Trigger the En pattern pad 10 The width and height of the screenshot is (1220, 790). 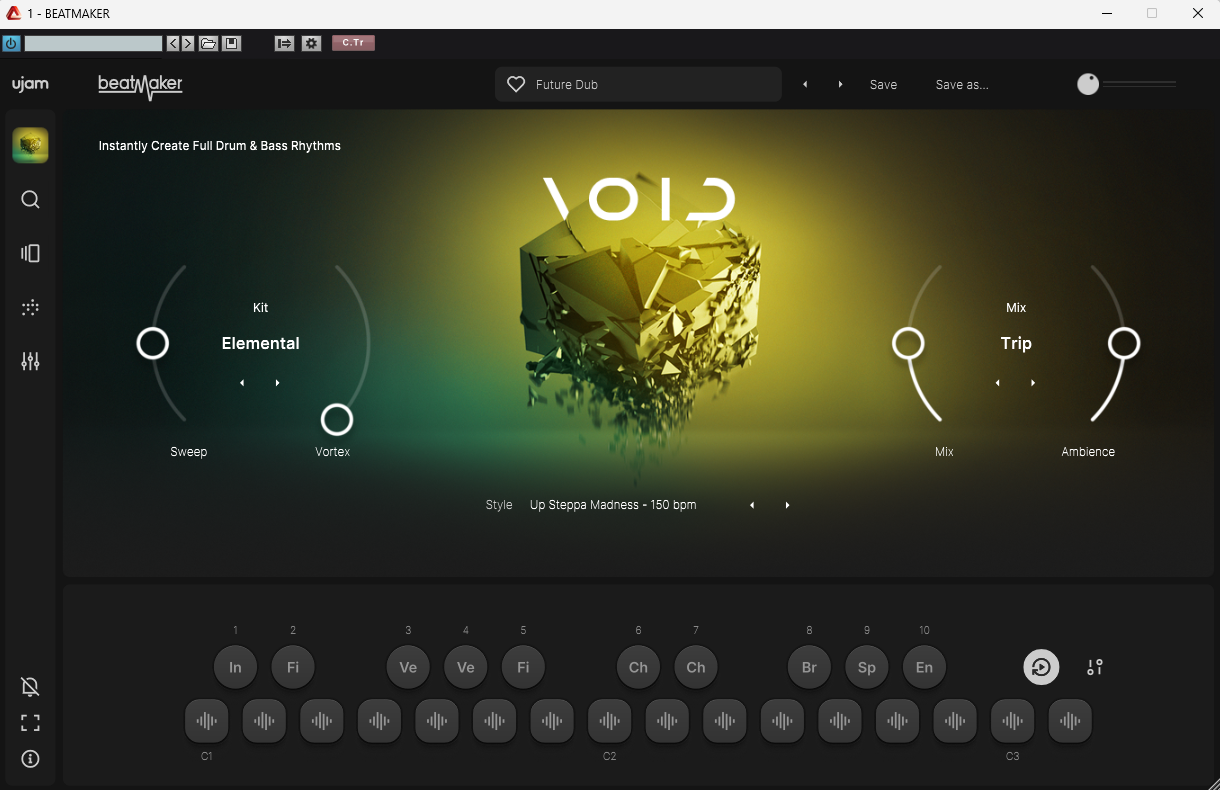pyautogui.click(x=924, y=667)
